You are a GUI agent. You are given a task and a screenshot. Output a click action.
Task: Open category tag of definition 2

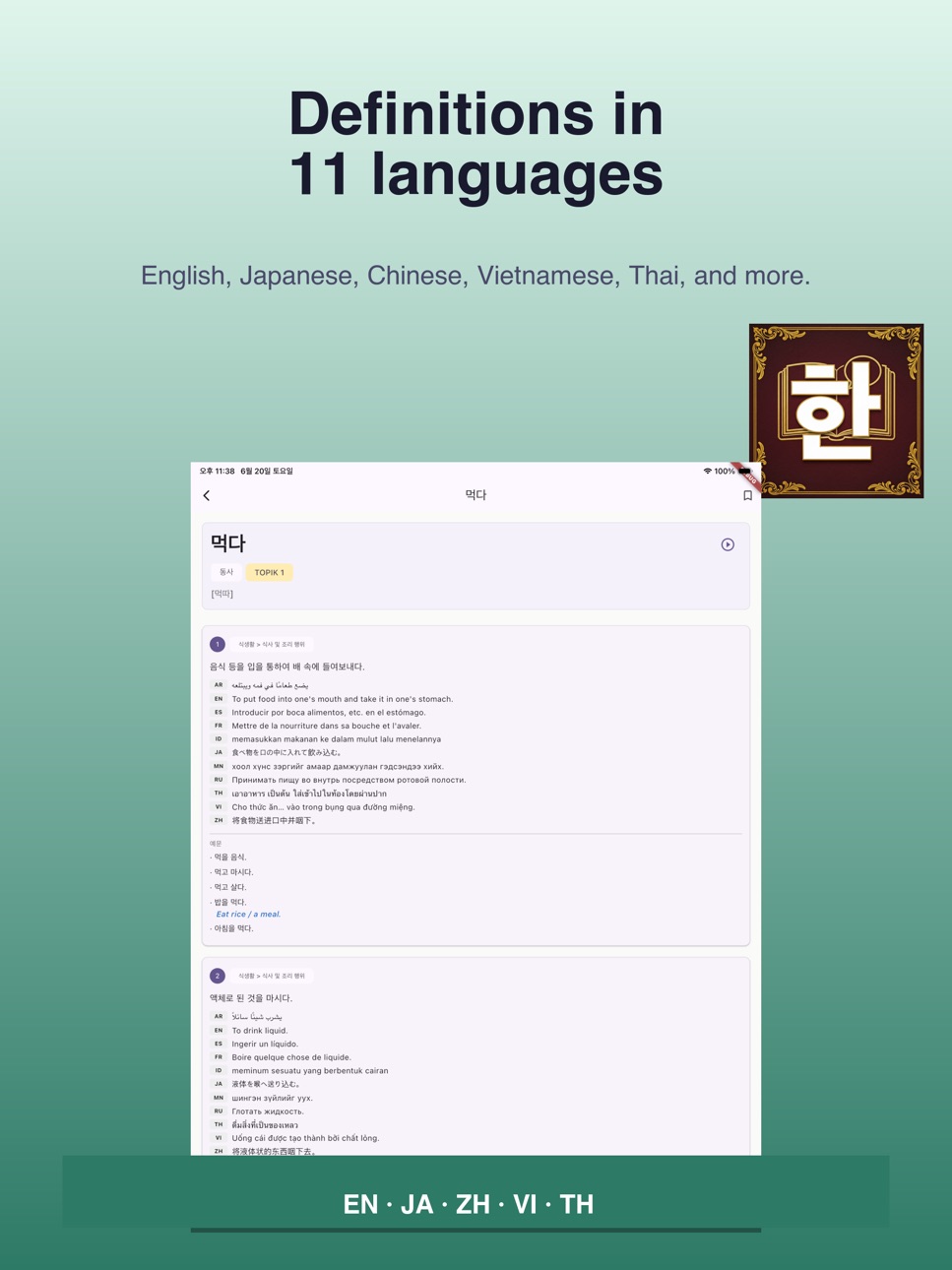tap(272, 976)
